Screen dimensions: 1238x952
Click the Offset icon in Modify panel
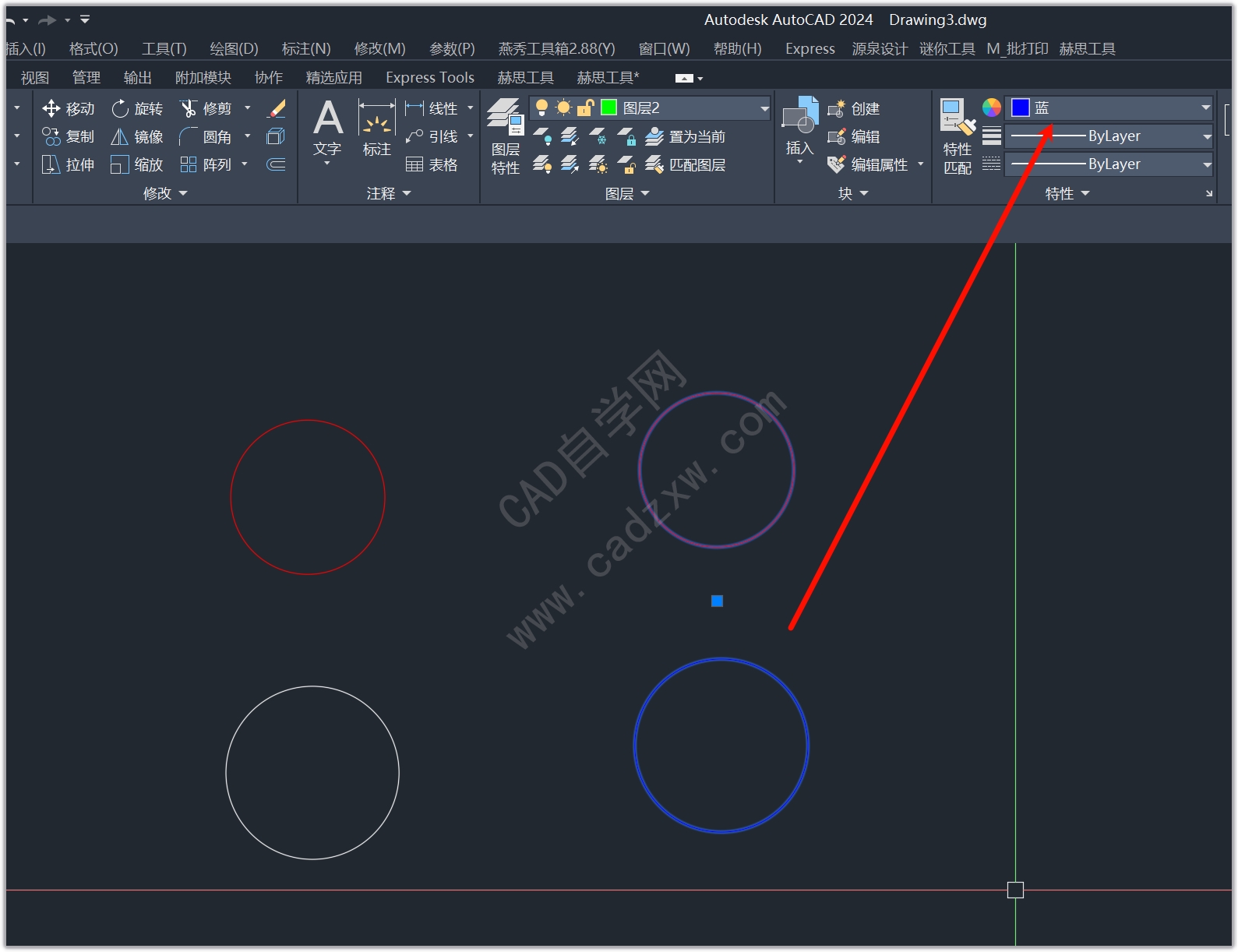(x=276, y=164)
